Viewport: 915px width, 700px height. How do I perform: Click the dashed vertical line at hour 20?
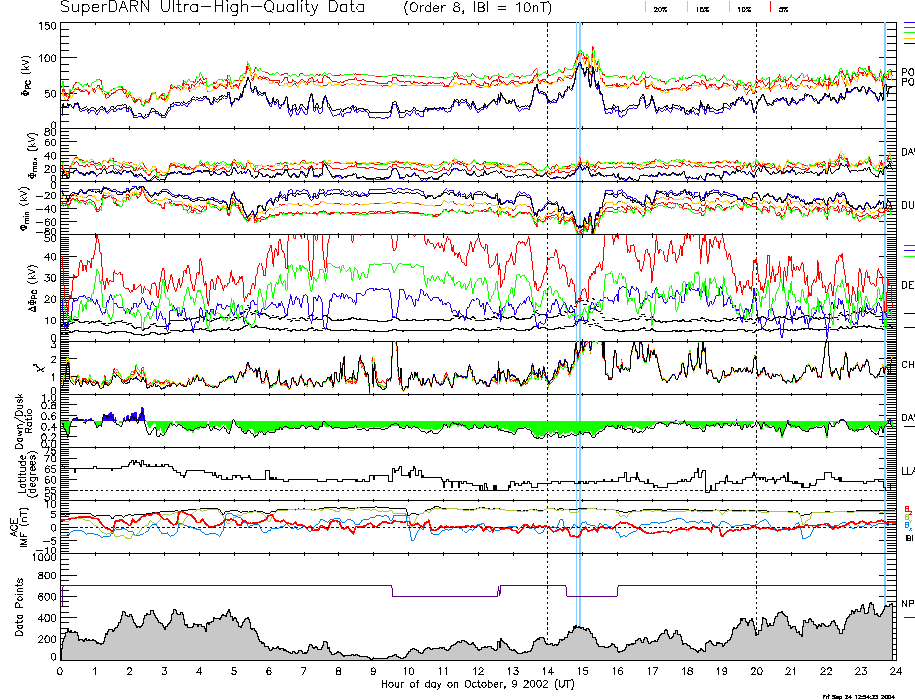pyautogui.click(x=756, y=300)
